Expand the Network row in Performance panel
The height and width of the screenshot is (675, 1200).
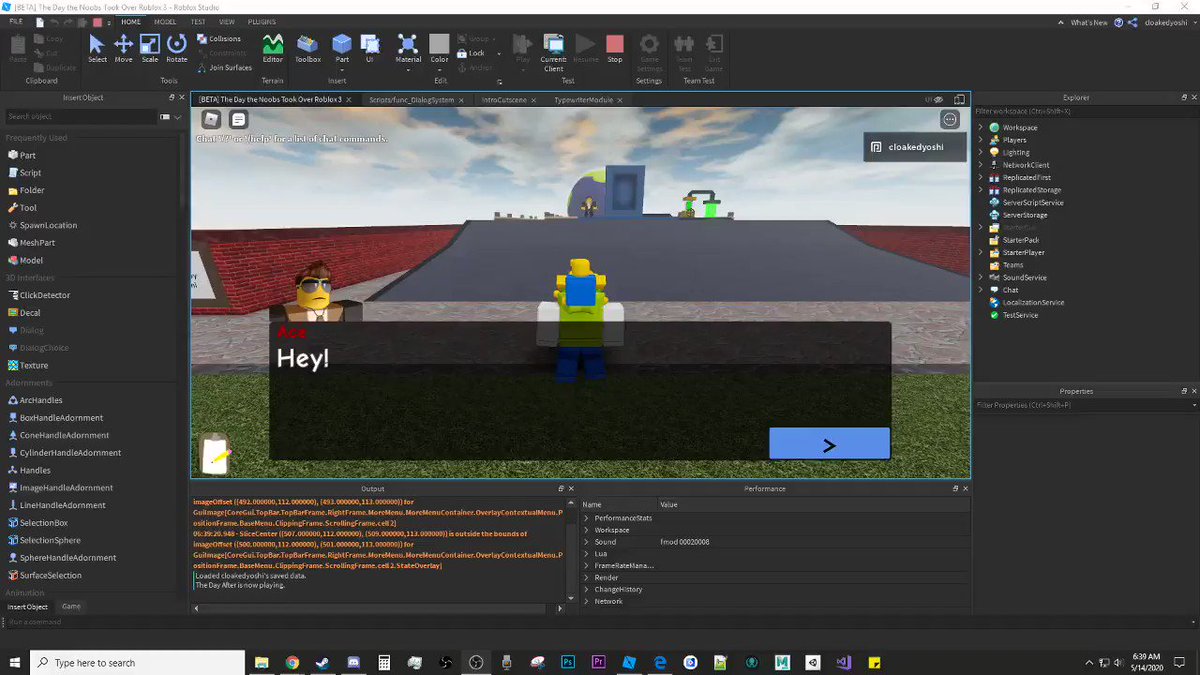[586, 602]
